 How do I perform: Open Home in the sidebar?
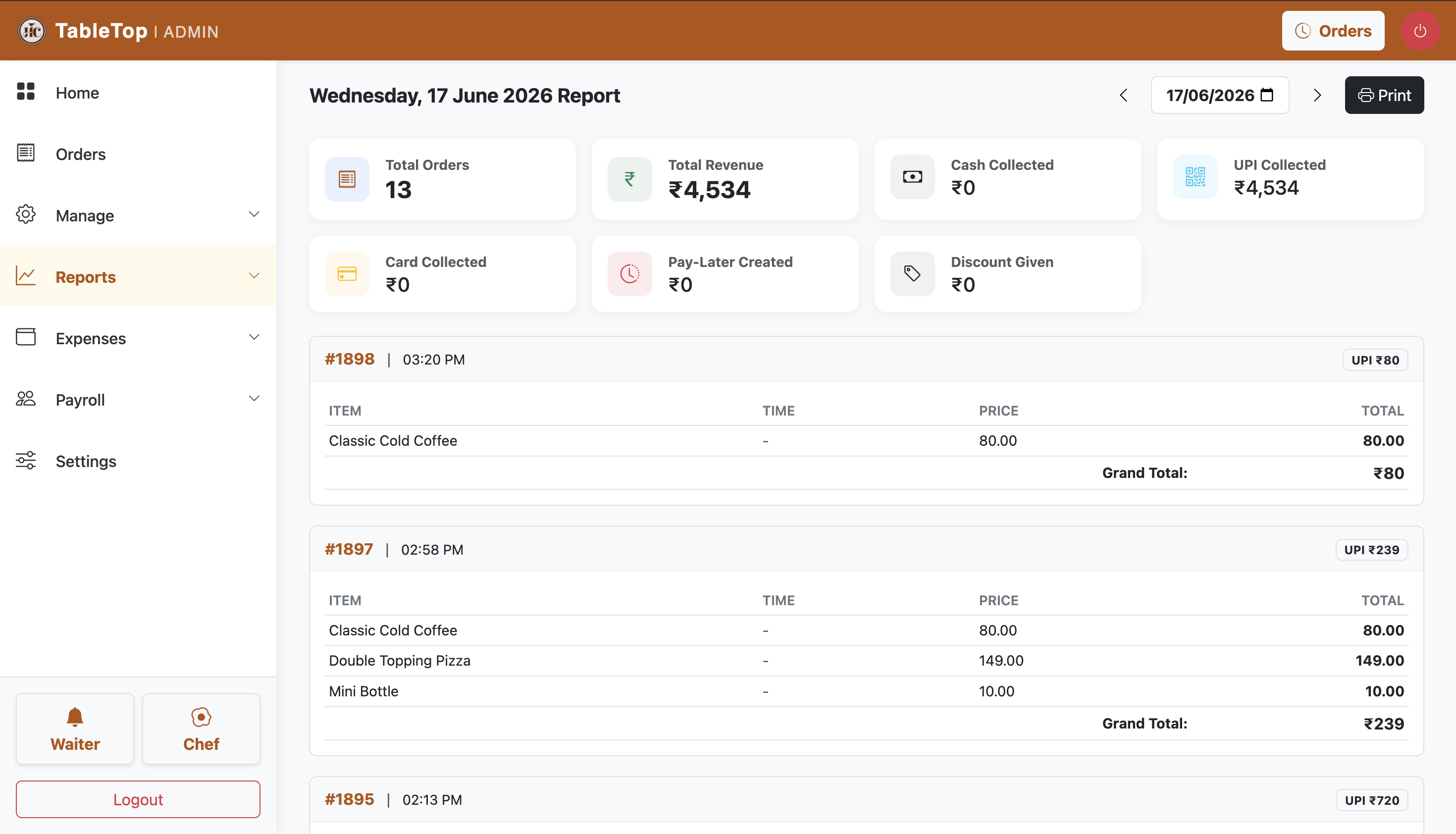[138, 92]
